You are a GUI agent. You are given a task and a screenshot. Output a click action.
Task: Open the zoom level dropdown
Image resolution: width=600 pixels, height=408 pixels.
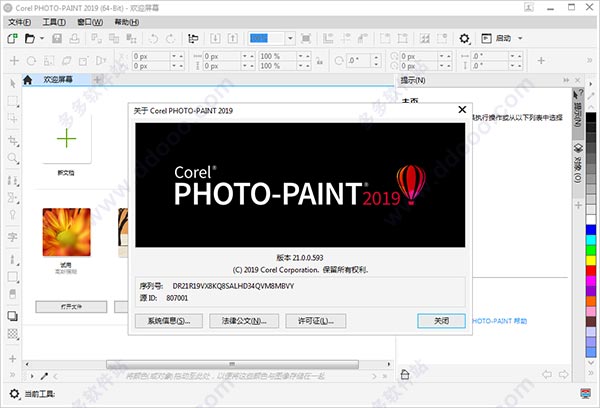click(x=290, y=38)
